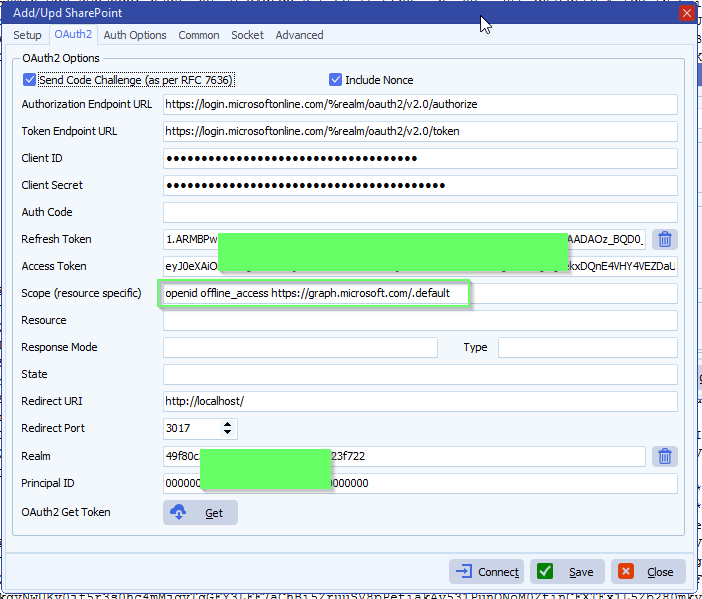Focus the Authorization Endpoint URL field

pyautogui.click(x=420, y=104)
